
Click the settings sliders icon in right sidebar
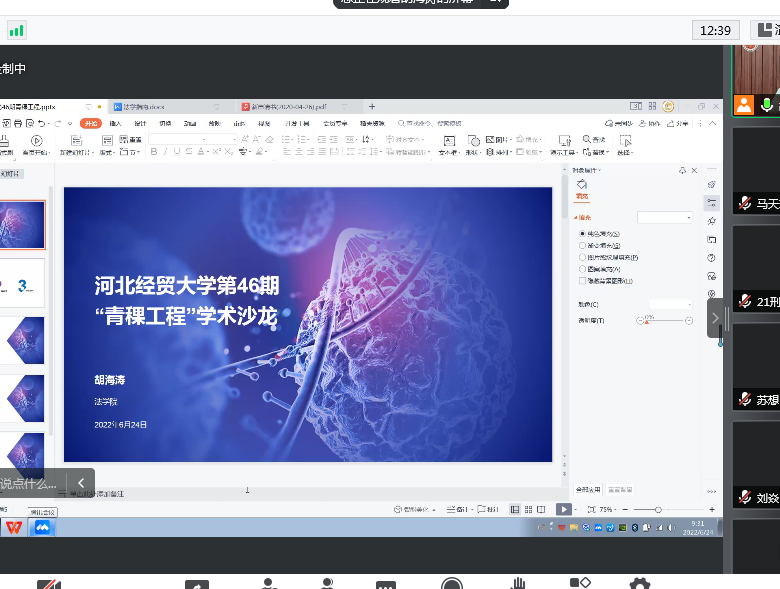coord(712,202)
